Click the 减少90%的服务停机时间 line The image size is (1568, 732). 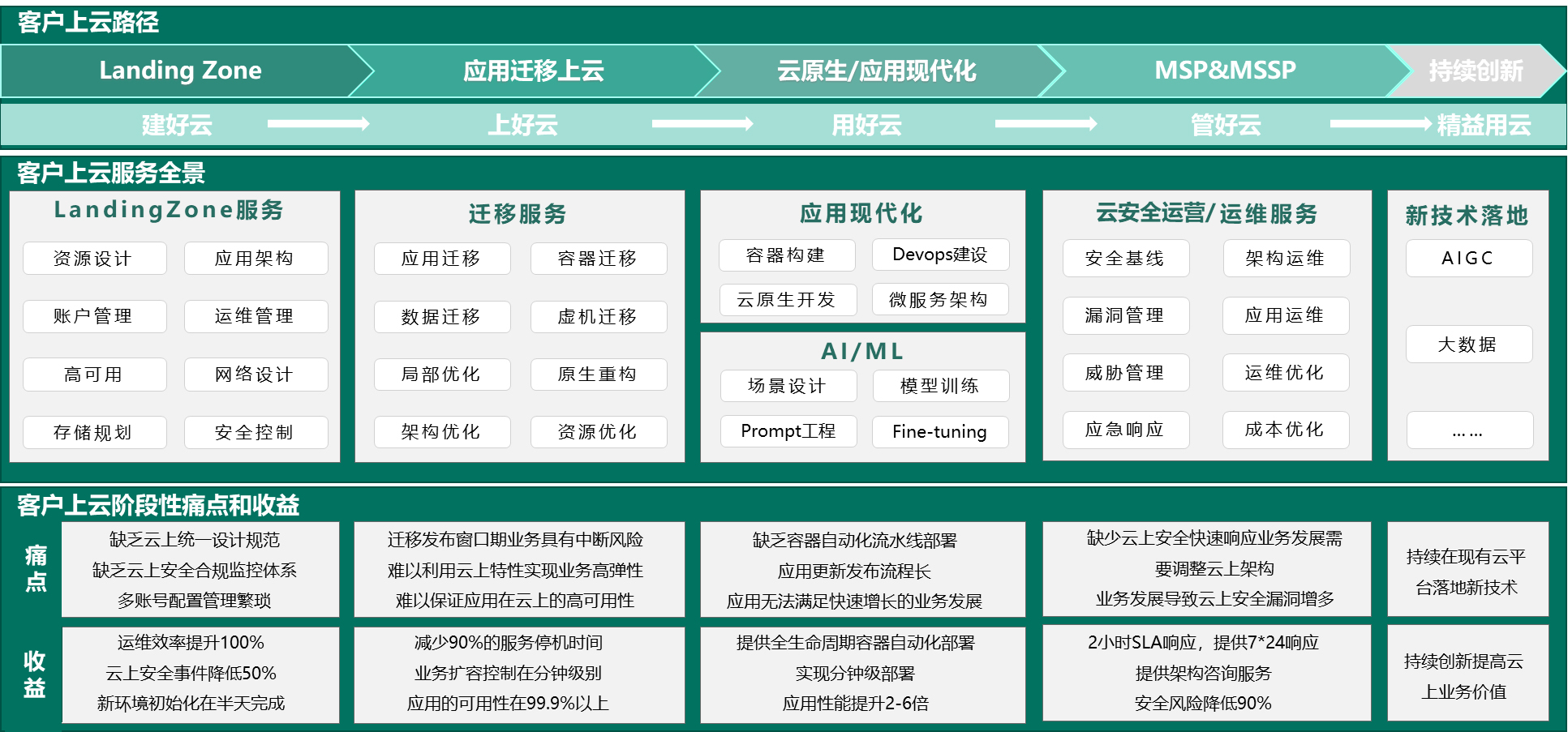click(509, 643)
